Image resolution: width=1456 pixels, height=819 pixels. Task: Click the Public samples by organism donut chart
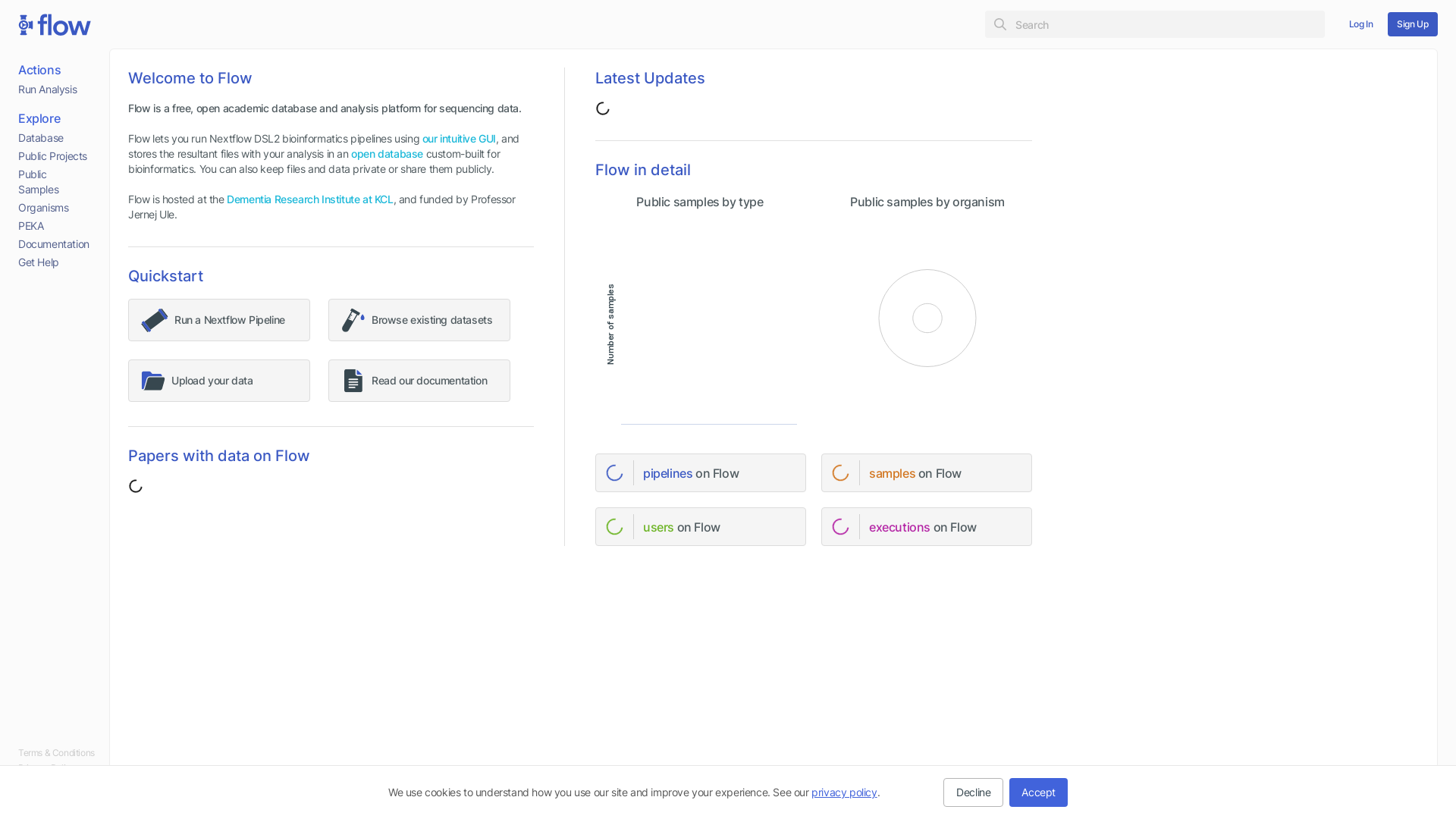pyautogui.click(x=927, y=318)
